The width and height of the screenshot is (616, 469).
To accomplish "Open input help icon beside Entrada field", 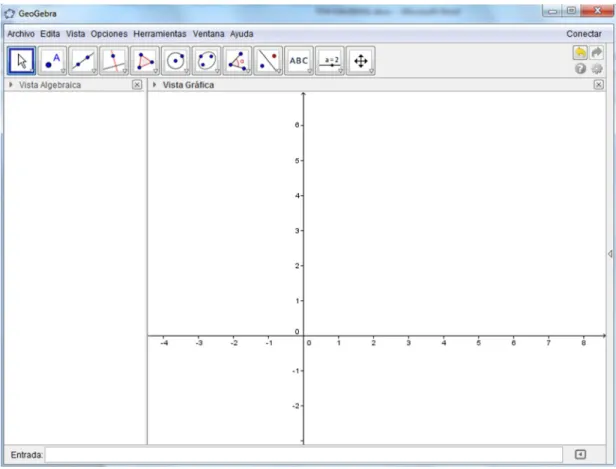I will (x=580, y=454).
